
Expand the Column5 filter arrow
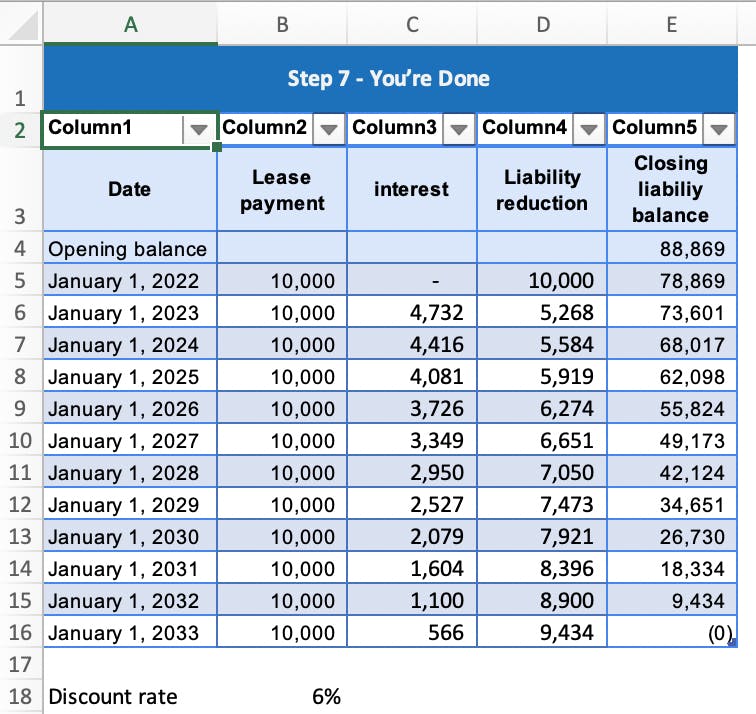pyautogui.click(x=718, y=128)
